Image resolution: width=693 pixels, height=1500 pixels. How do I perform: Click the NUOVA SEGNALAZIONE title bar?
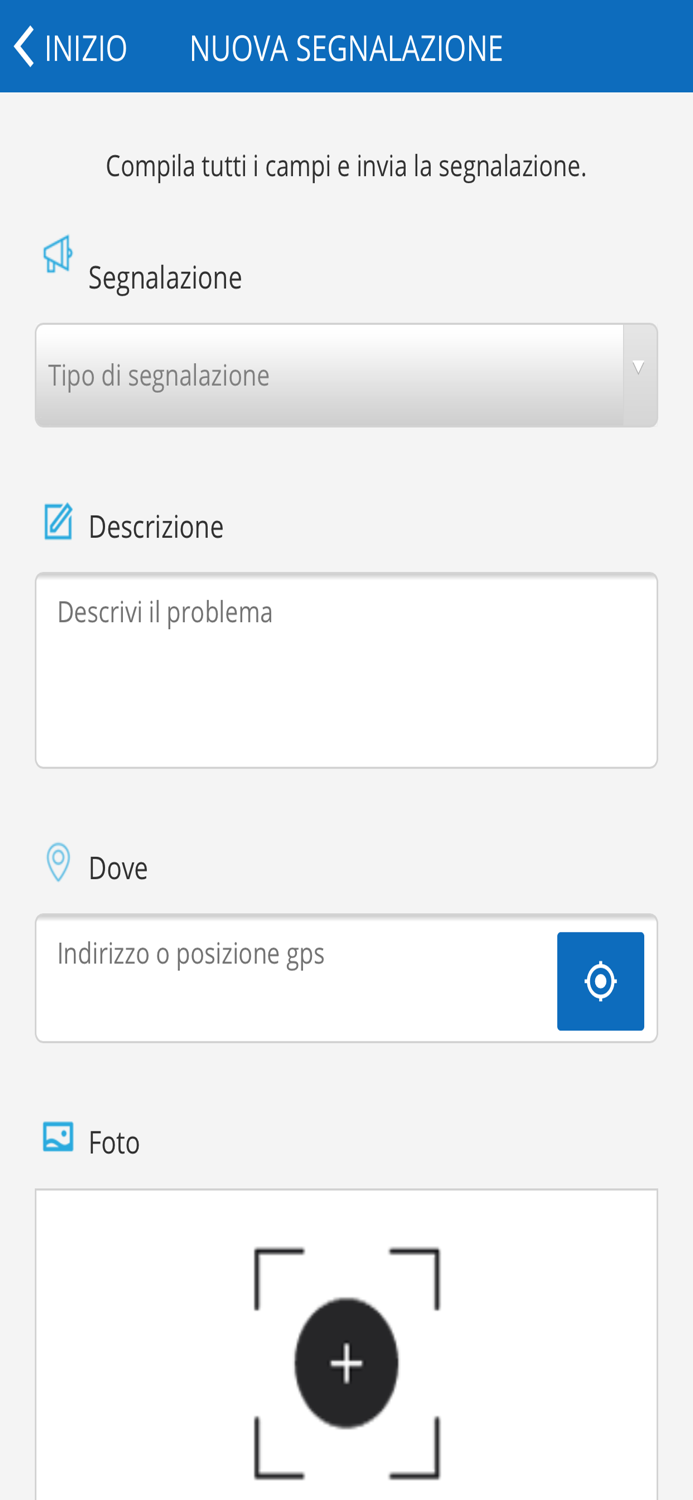click(x=346, y=45)
